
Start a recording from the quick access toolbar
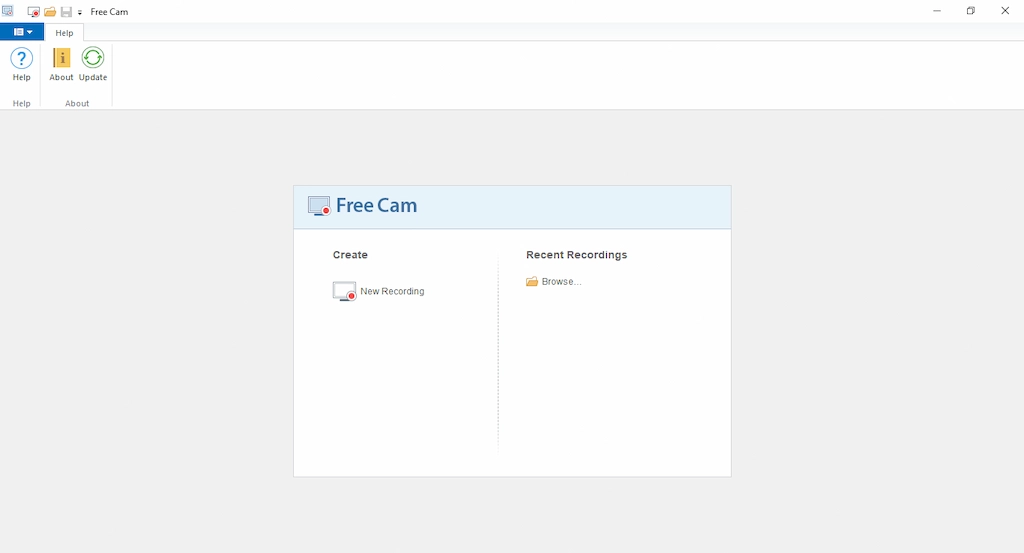[33, 12]
